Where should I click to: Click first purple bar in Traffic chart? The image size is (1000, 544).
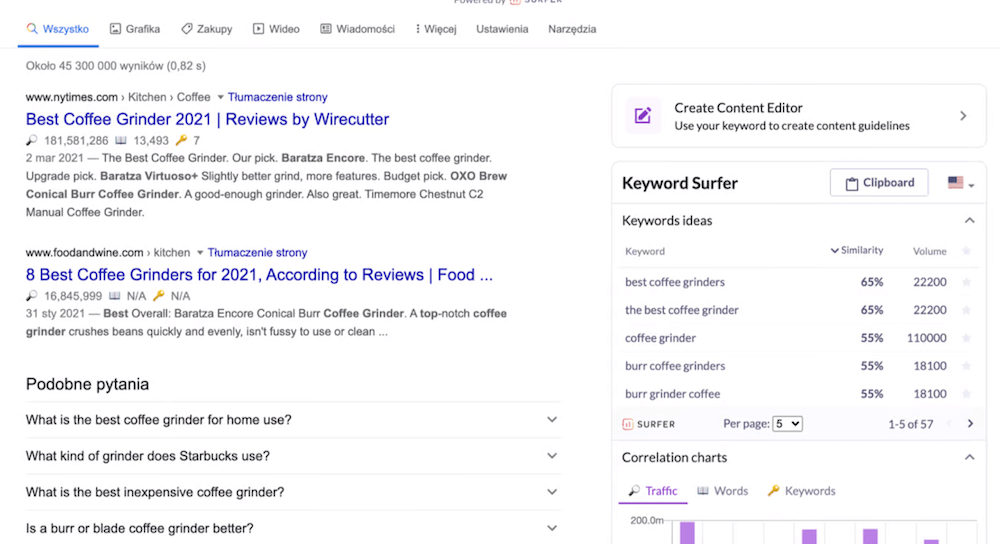tap(687, 533)
